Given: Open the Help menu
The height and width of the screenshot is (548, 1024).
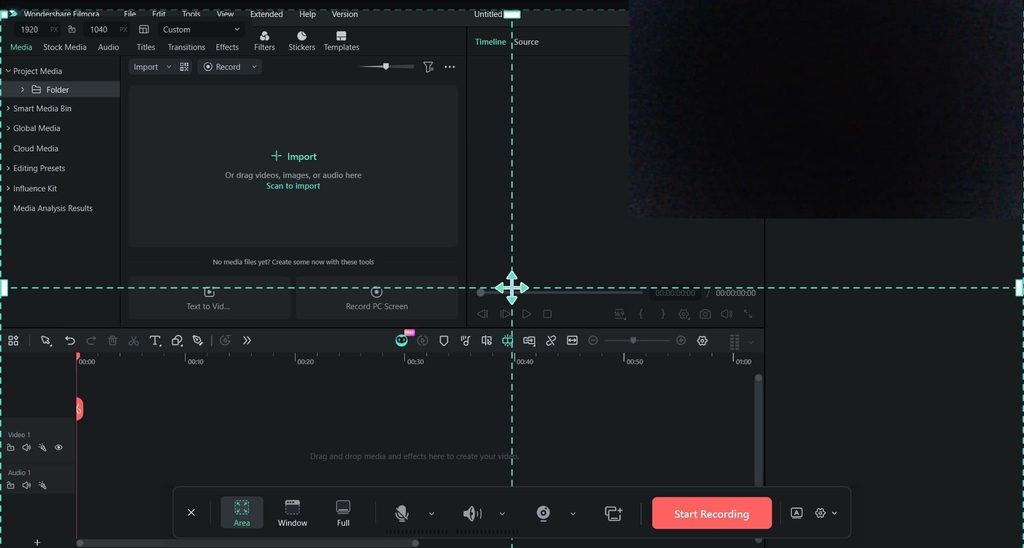Looking at the screenshot, I should pyautogui.click(x=307, y=14).
